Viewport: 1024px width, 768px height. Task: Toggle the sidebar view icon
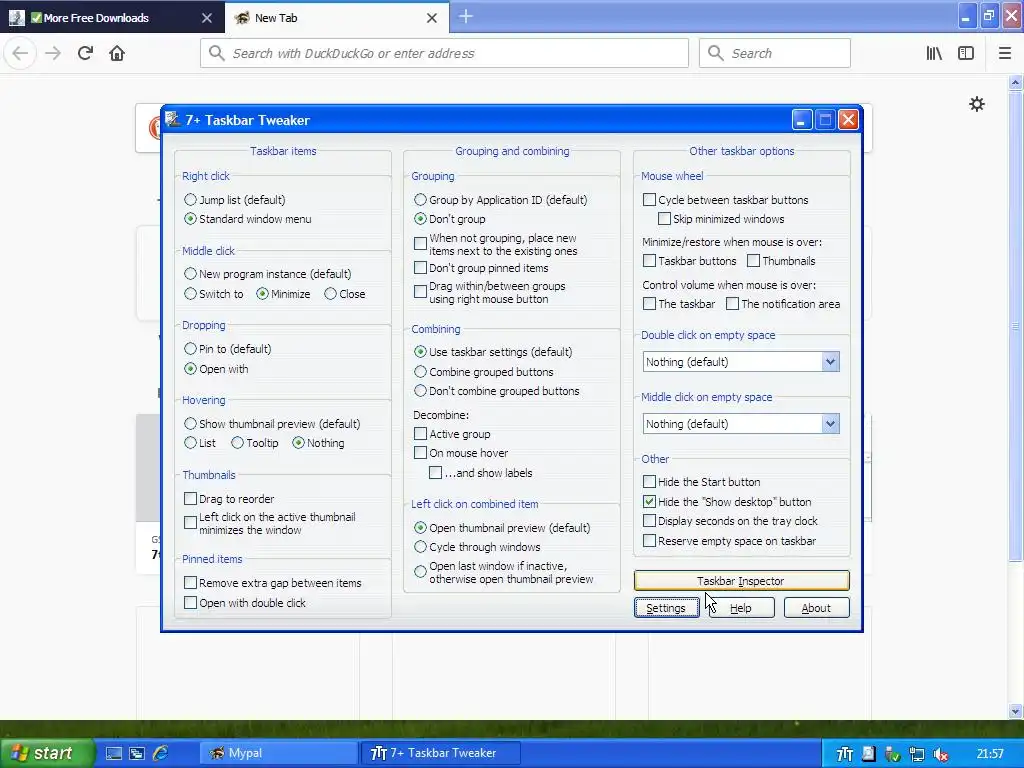tap(966, 54)
